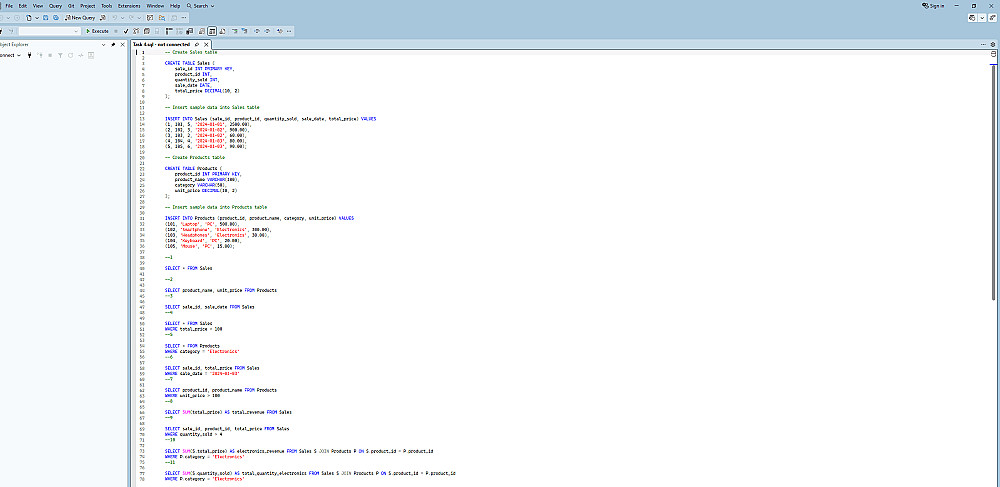Increase line indent icon
This screenshot has width=1000, height=487.
point(267,31)
